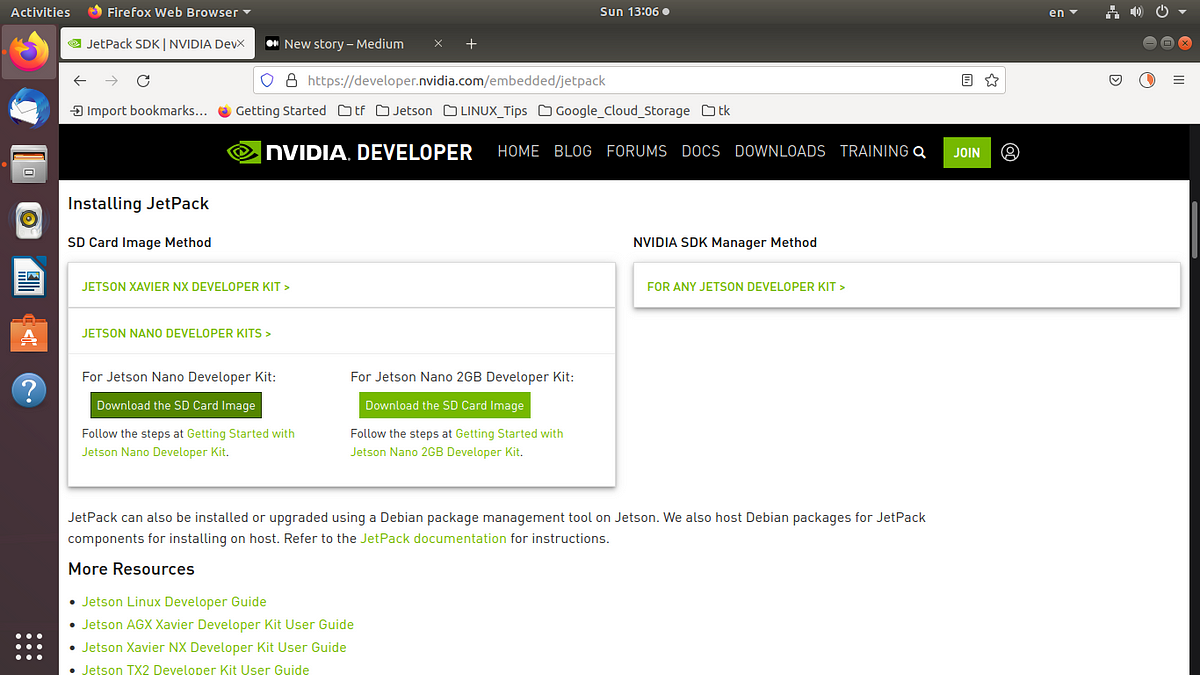The image size is (1200, 675).
Task: Open Jetson Xavier NX Developer Kit User Guide
Action: click(x=214, y=647)
